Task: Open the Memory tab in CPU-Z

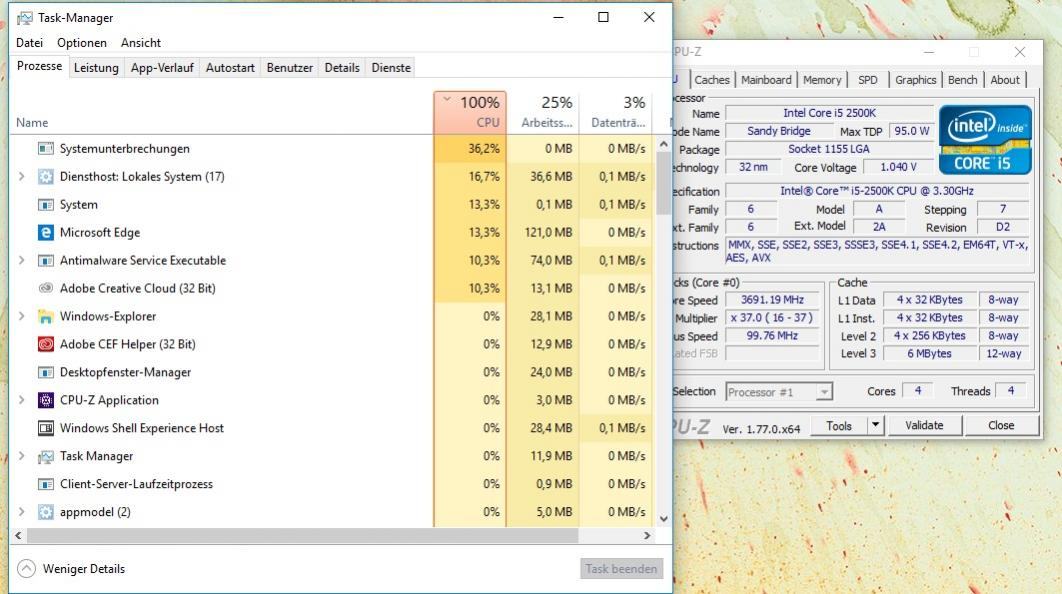Action: tap(822, 80)
